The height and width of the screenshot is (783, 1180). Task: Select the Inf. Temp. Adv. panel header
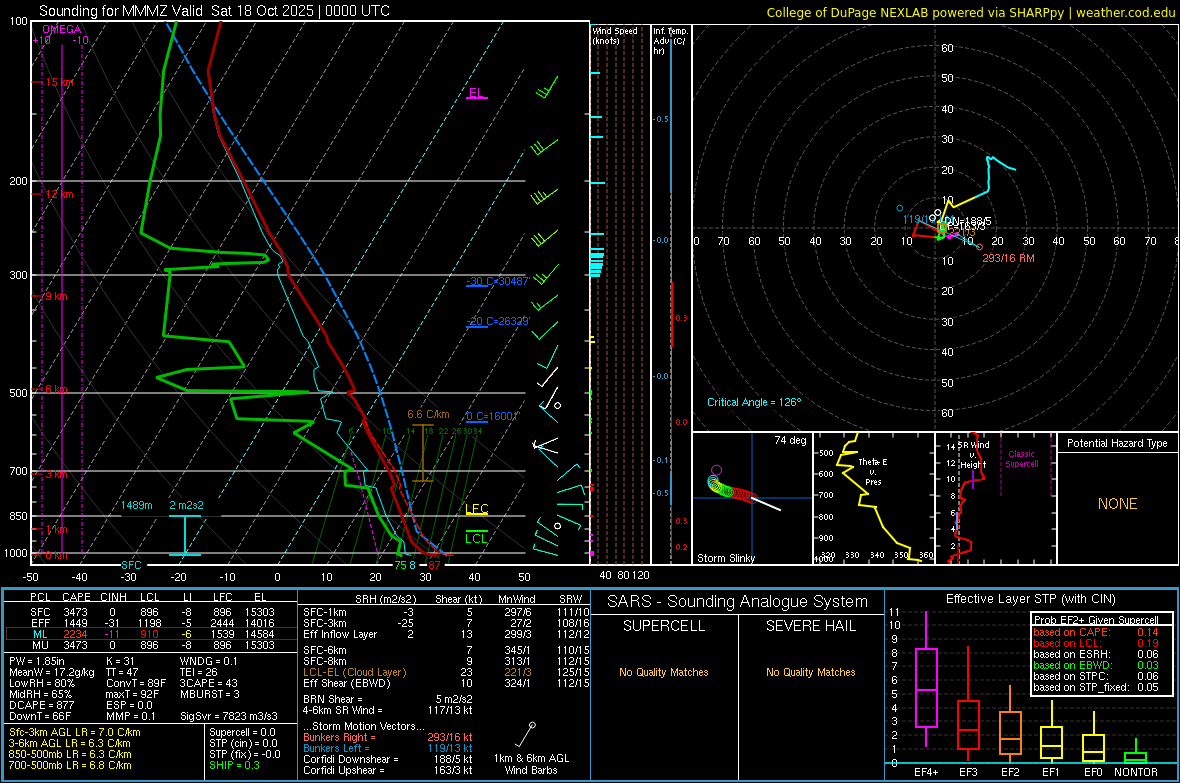[671, 41]
